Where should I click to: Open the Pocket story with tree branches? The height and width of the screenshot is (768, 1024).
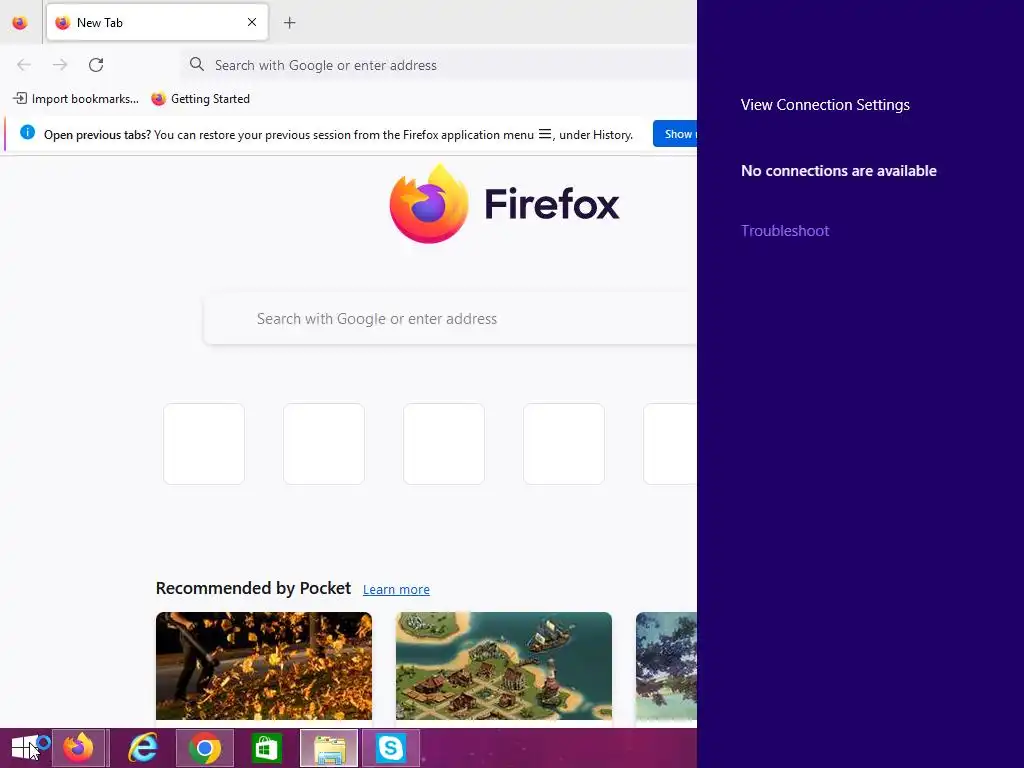666,666
